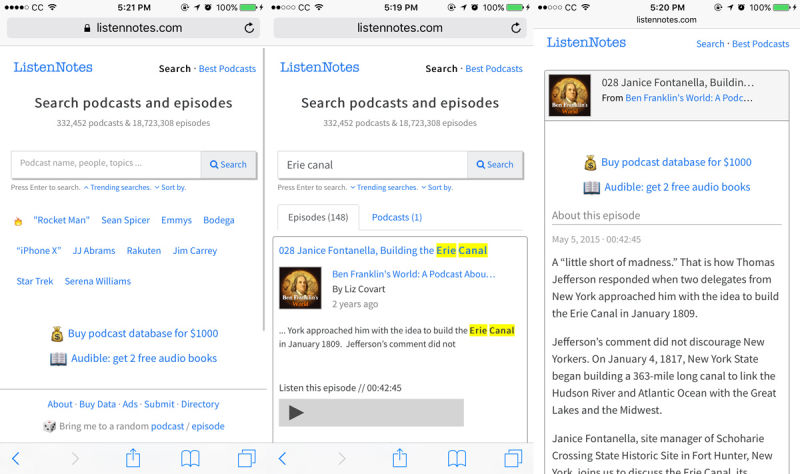Focus the Erie canal search field
Viewport: 800px width, 474px height.
(x=372, y=165)
